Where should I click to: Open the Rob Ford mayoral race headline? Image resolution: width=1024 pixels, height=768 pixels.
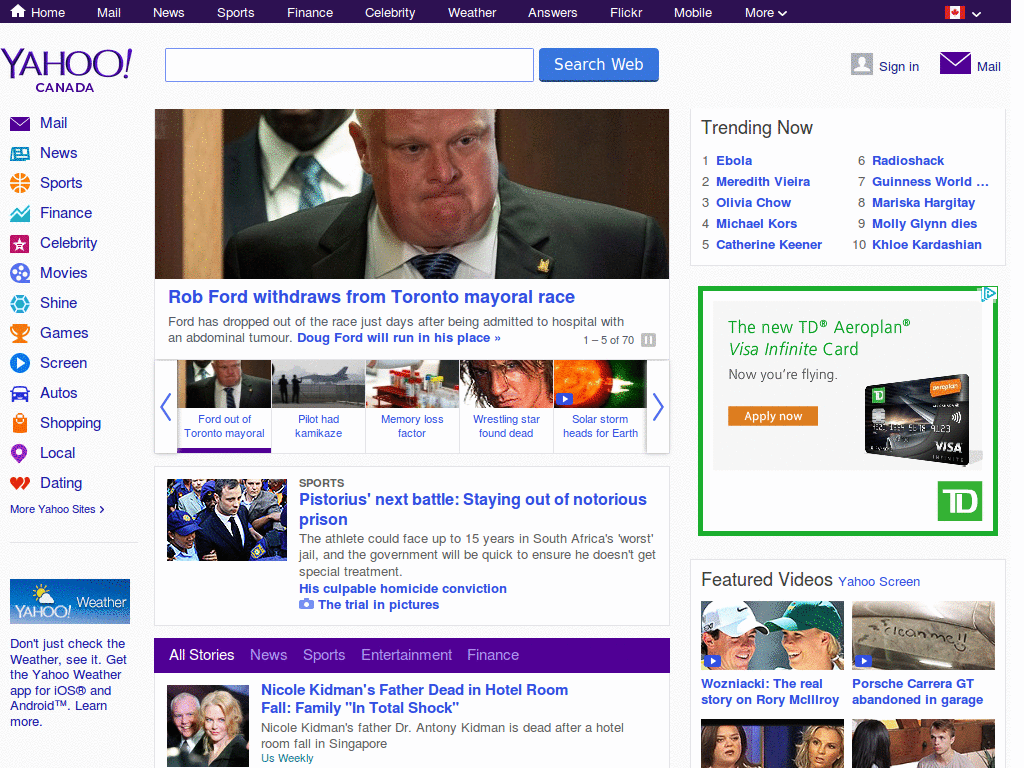(371, 297)
